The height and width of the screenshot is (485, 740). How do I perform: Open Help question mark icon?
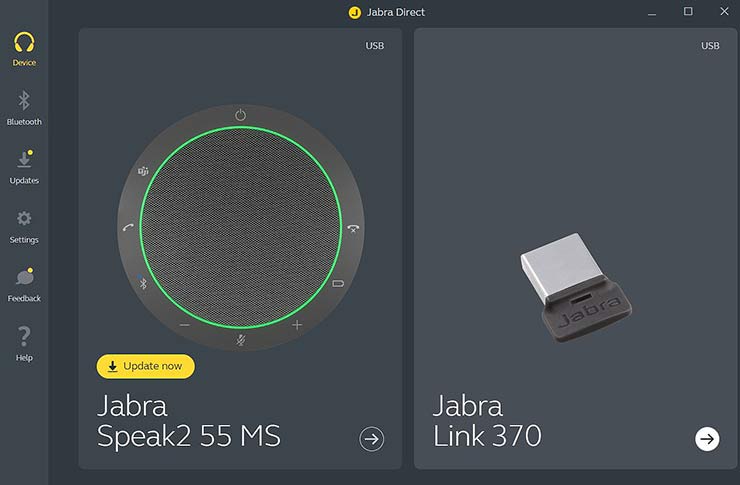tap(24, 343)
